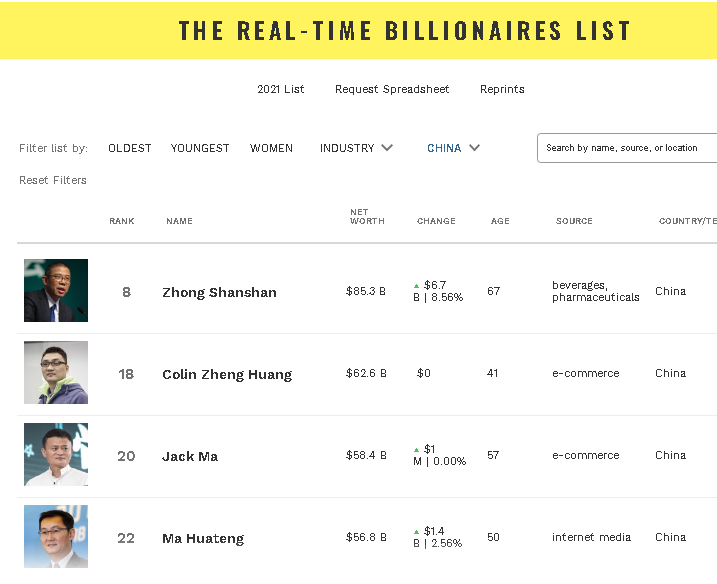Viewport: 717px width, 584px height.
Task: Open the China country filter dropdown
Action: [453, 148]
